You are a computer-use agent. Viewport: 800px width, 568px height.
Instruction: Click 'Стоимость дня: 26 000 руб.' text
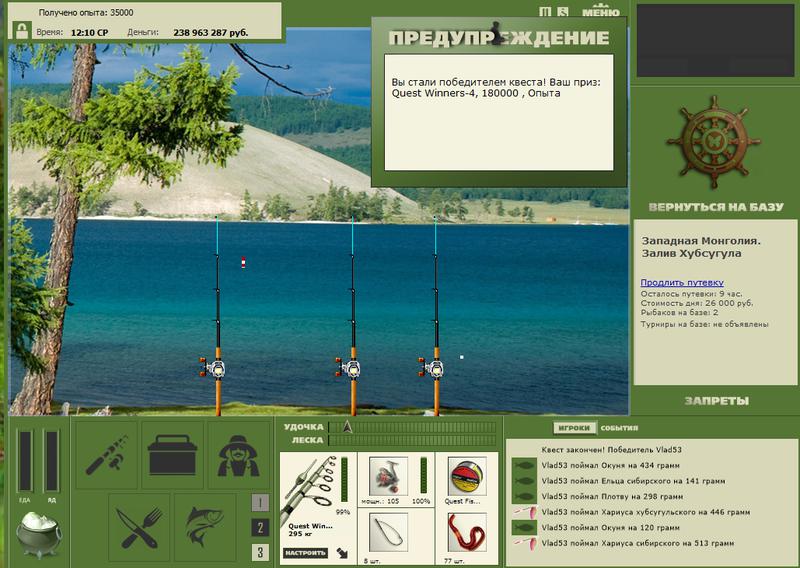pyautogui.click(x=697, y=303)
